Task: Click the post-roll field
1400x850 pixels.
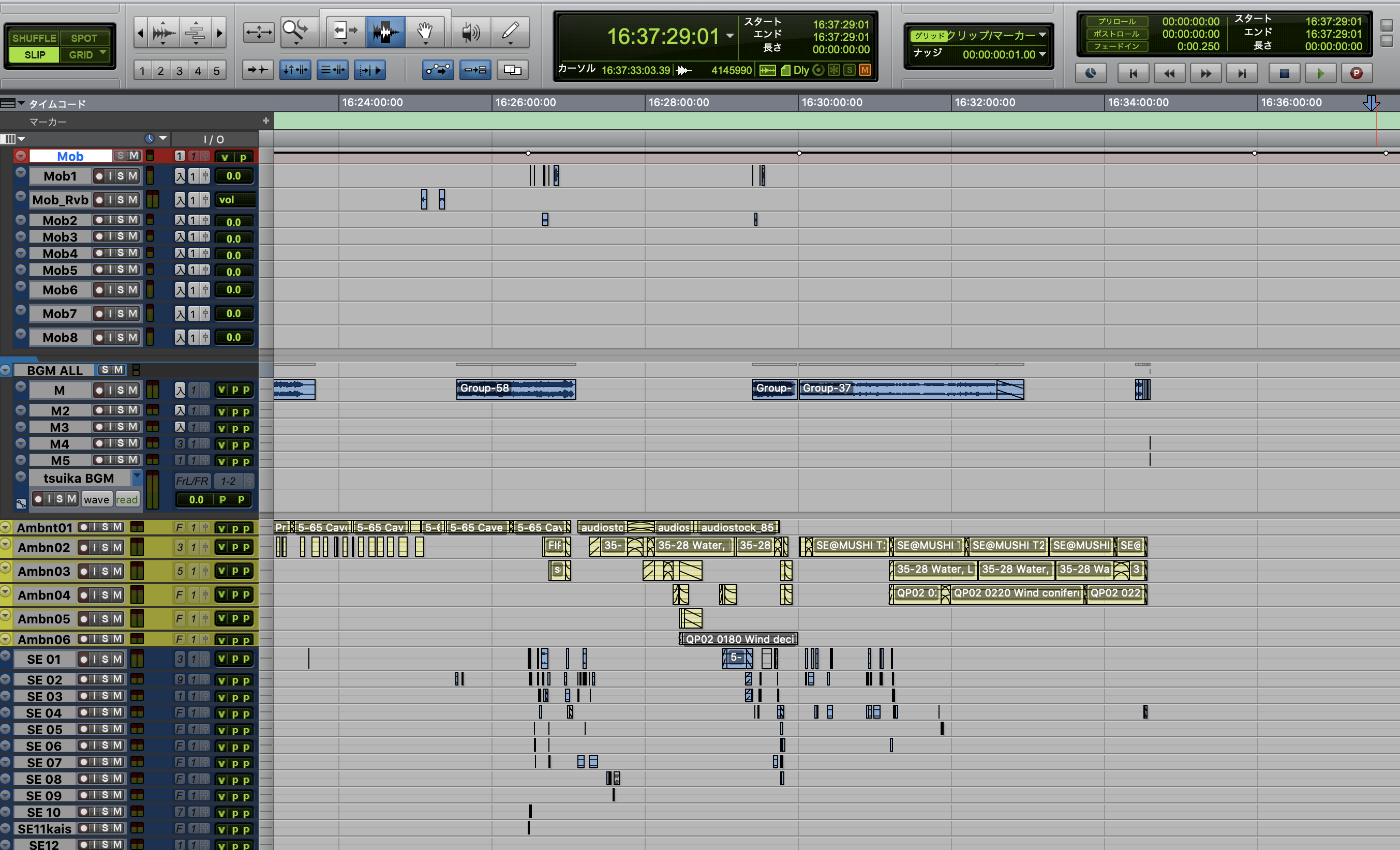Action: (x=1190, y=34)
